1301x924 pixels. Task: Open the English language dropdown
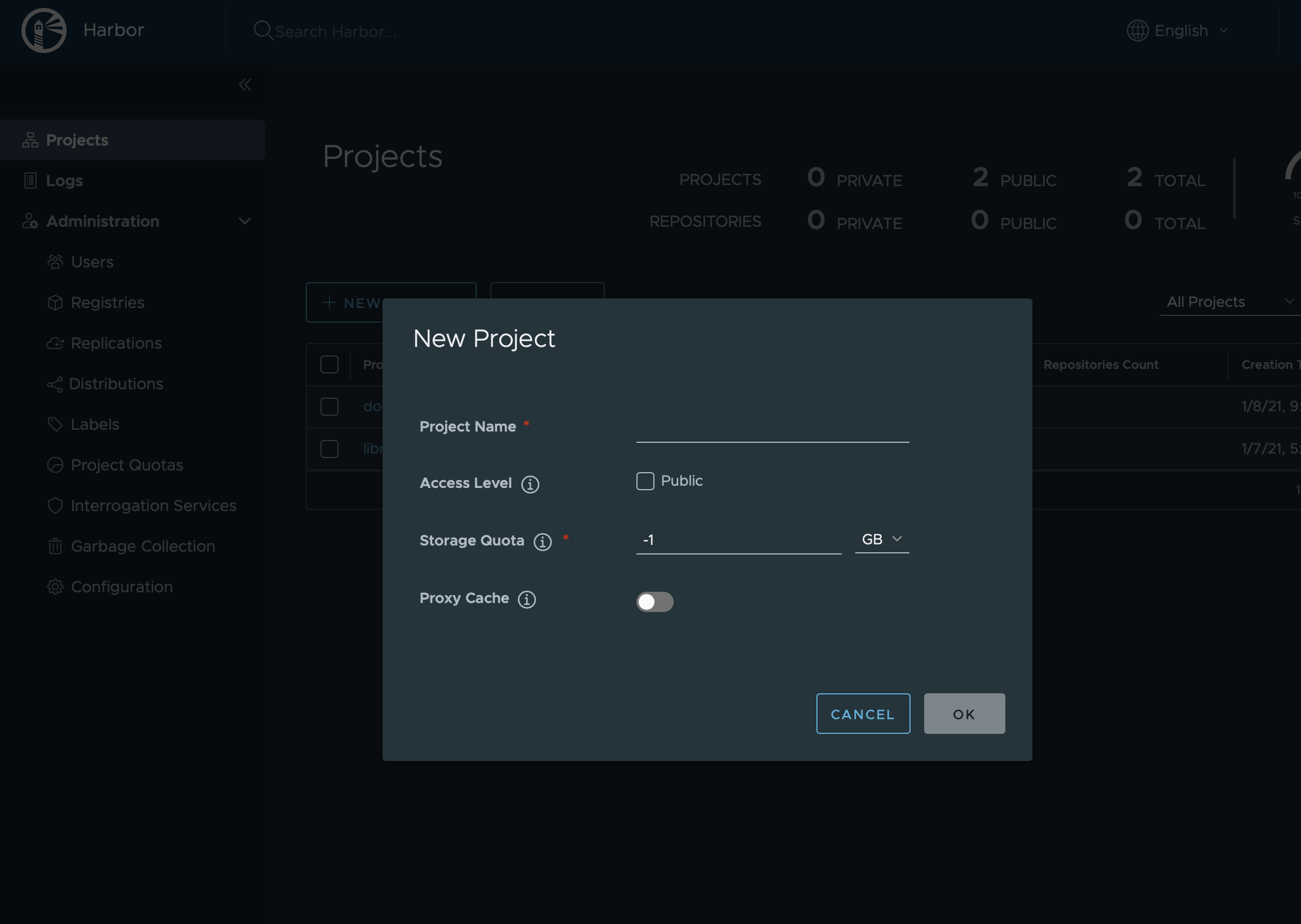1177,30
